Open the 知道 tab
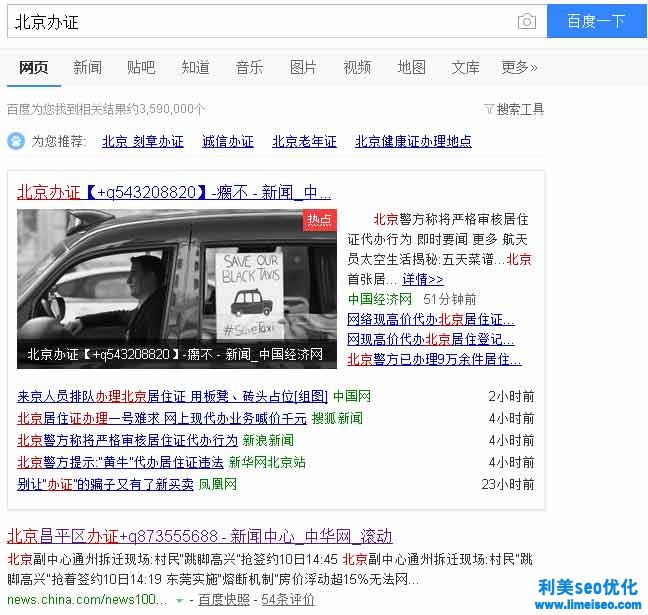The image size is (648, 615). [195, 67]
